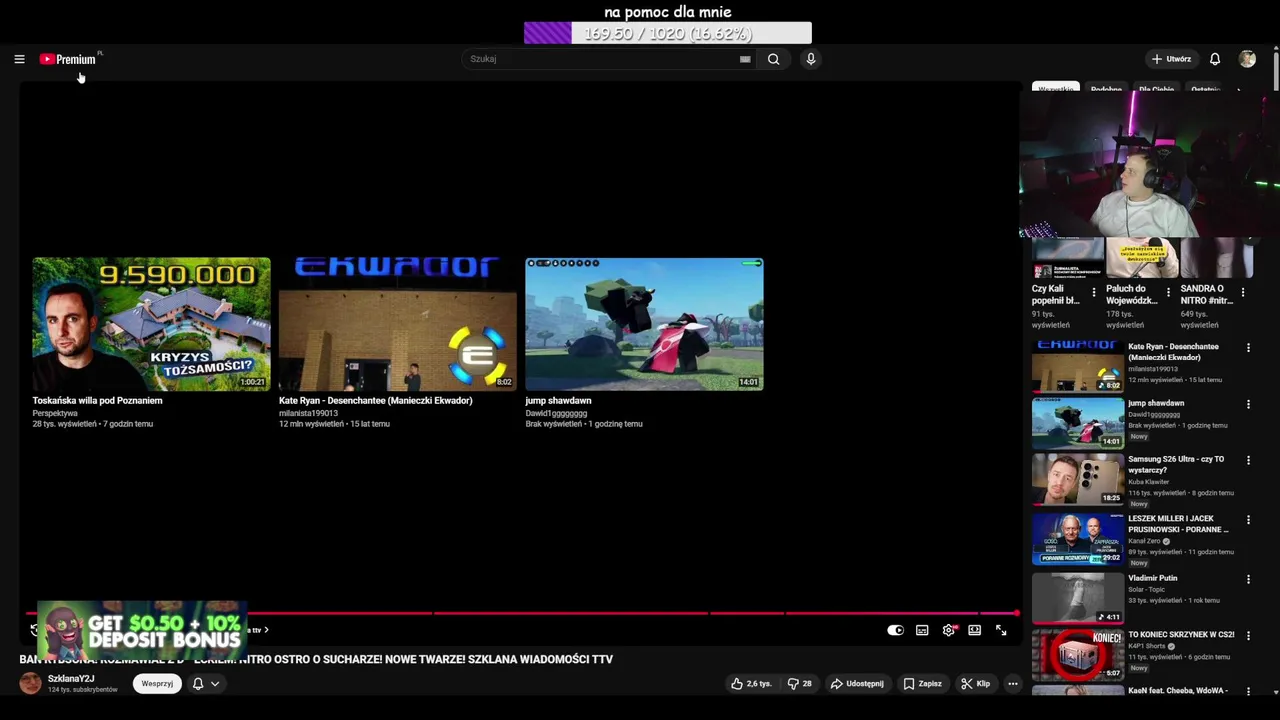The height and width of the screenshot is (720, 1280).
Task: Expand the notification preference chevron
Action: [215, 684]
